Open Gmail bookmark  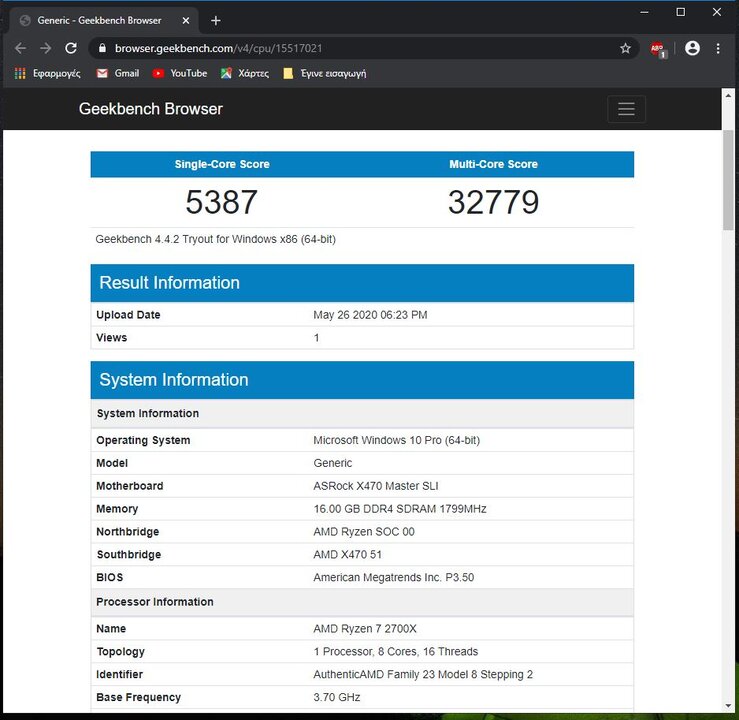tap(118, 74)
